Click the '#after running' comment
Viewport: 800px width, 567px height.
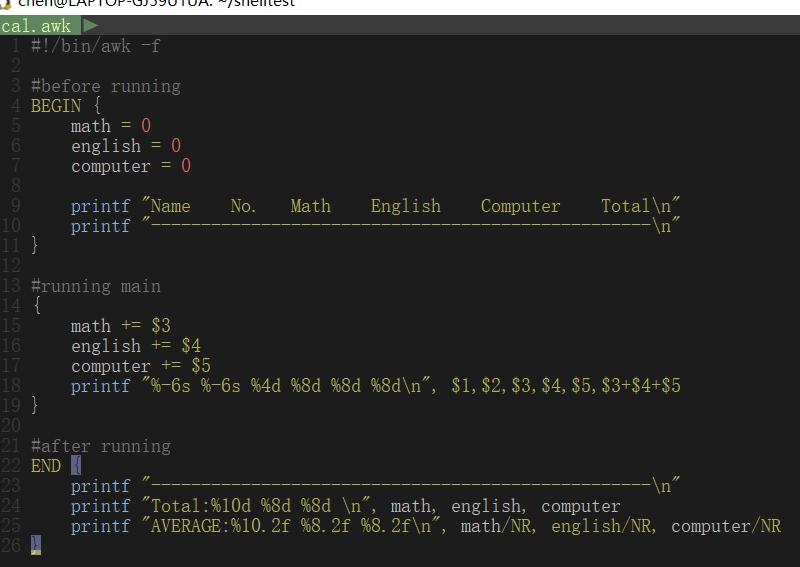tap(101, 446)
